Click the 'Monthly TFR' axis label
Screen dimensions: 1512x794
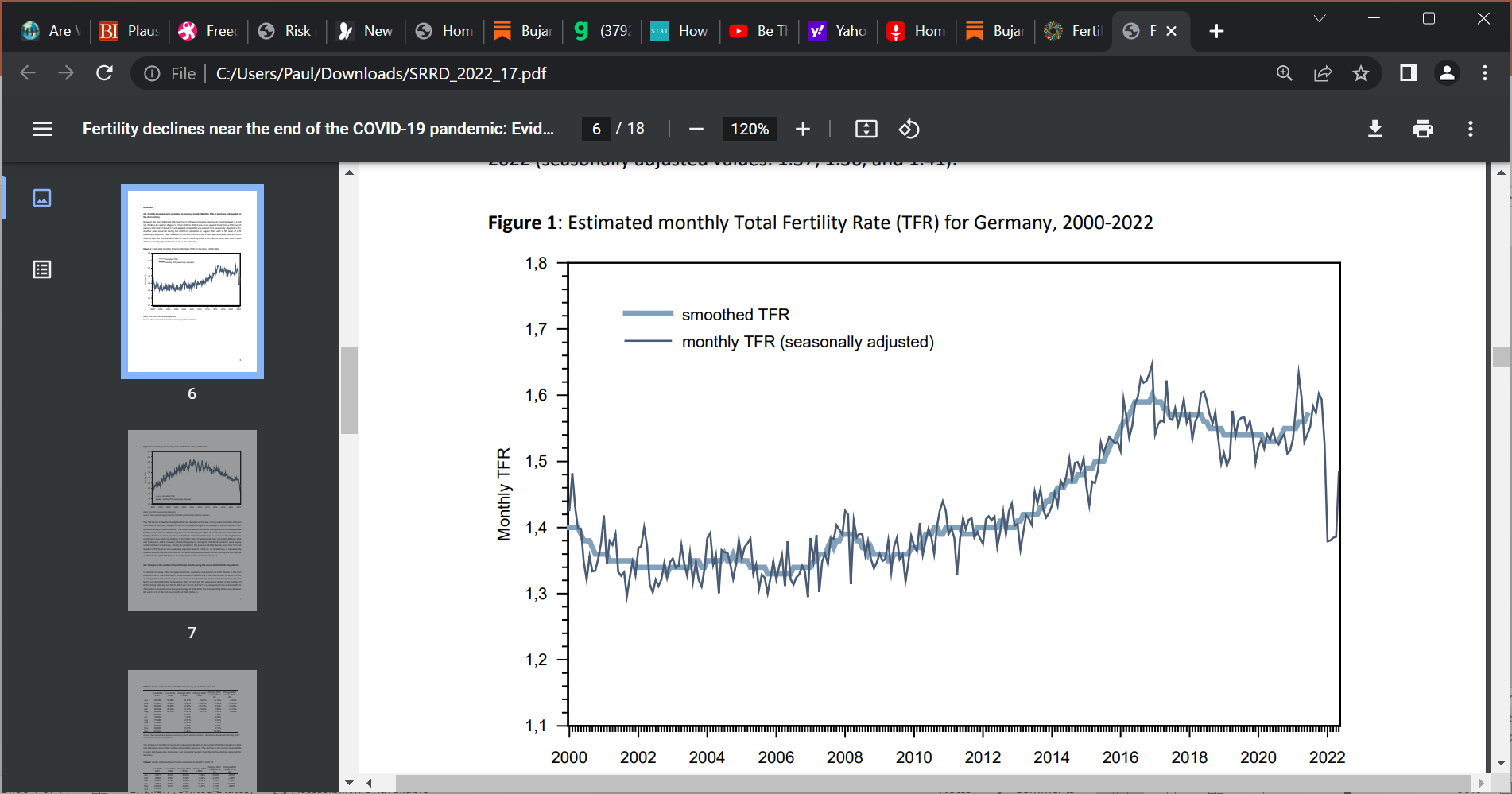click(503, 494)
